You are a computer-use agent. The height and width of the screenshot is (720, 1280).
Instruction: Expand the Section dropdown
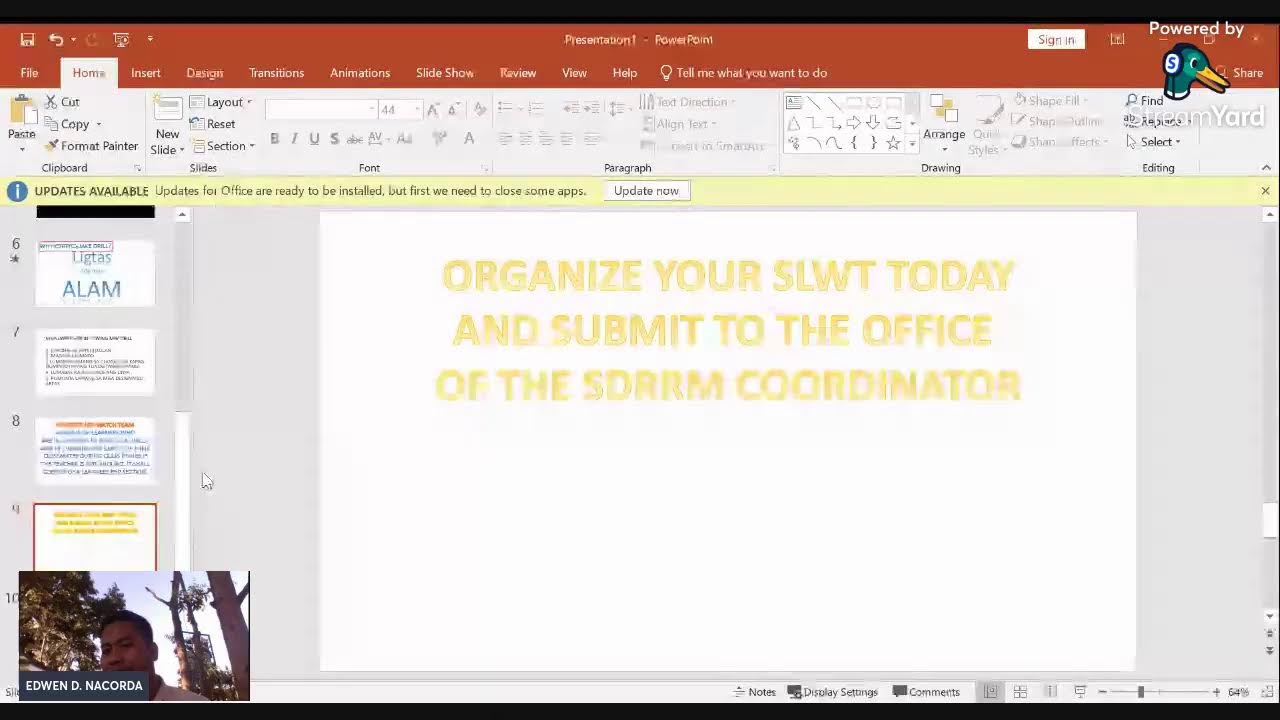pos(223,146)
